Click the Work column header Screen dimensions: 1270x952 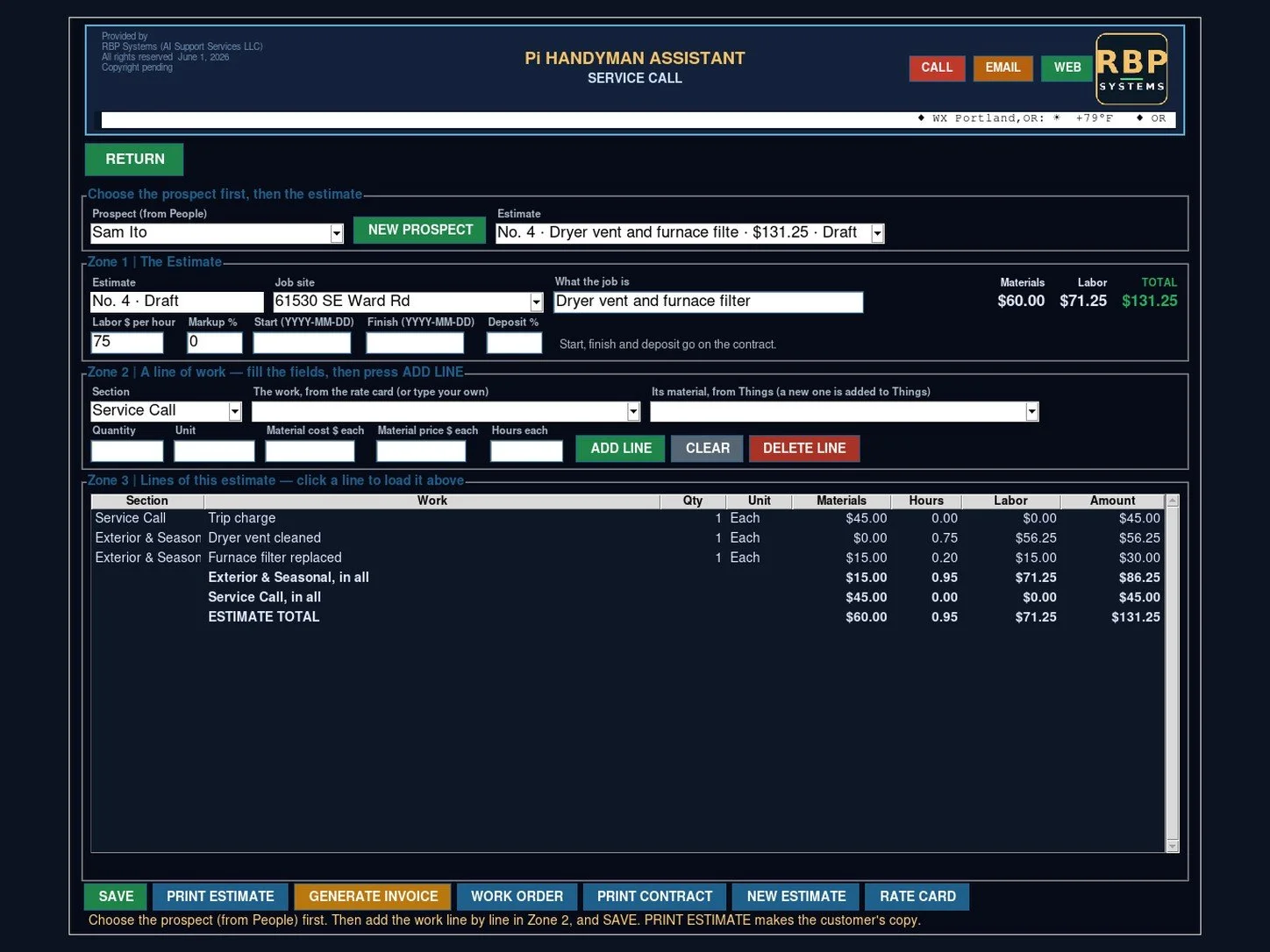coord(432,501)
